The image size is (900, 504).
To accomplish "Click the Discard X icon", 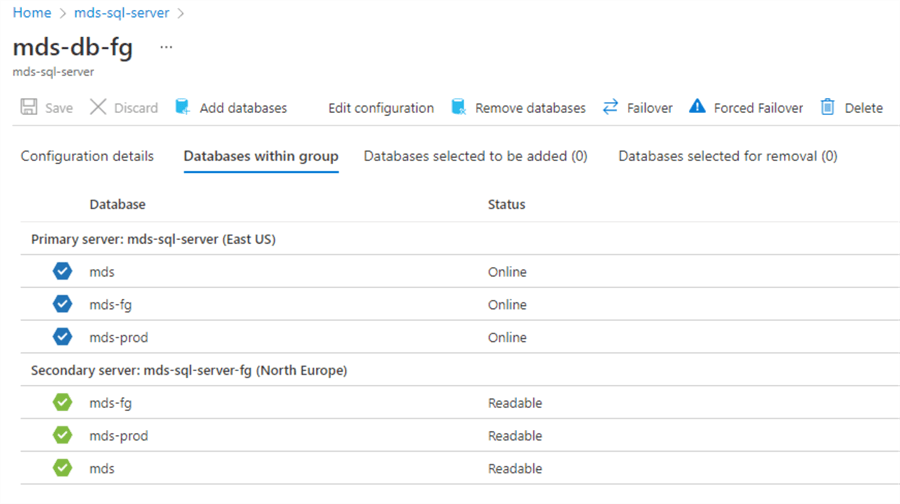I will [97, 107].
